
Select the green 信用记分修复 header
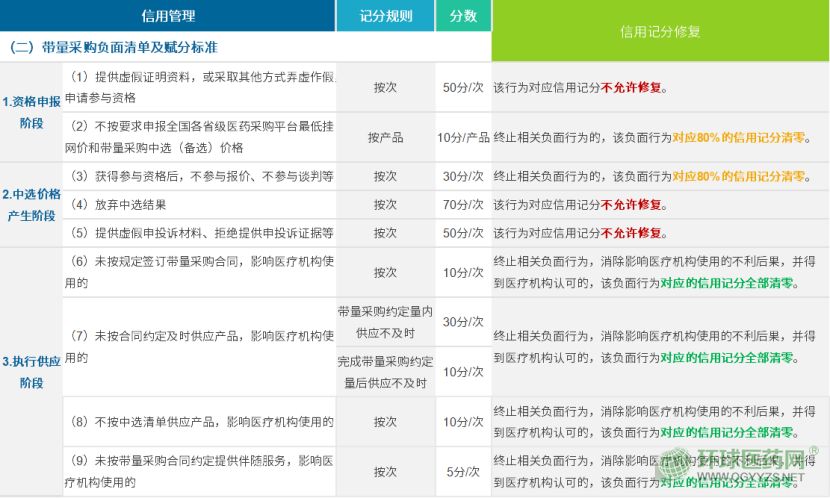coord(660,31)
